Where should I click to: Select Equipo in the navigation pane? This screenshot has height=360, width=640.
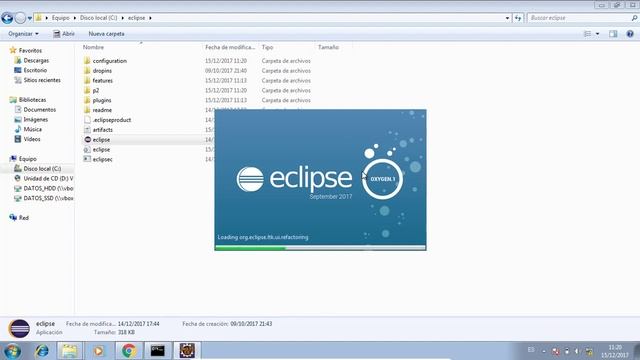click(27, 159)
